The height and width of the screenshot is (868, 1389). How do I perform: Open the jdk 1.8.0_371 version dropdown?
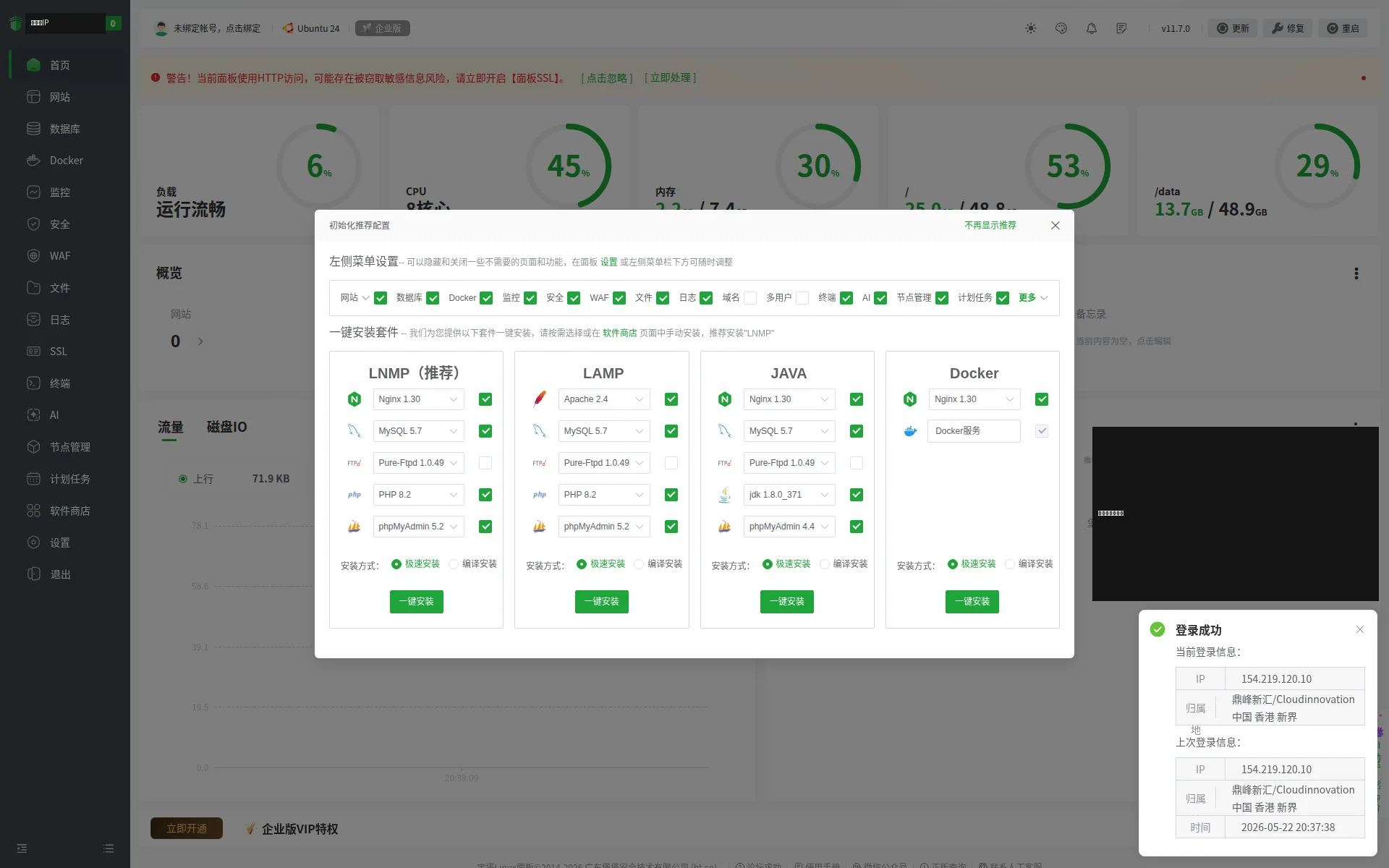(789, 495)
